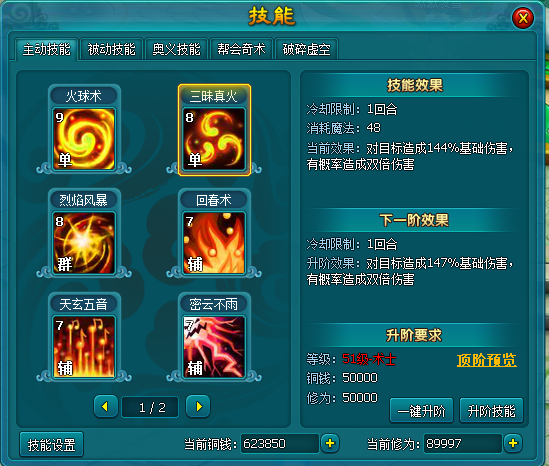The width and height of the screenshot is (549, 466).
Task: Open 技能设置 skill settings
Action: coord(51,445)
